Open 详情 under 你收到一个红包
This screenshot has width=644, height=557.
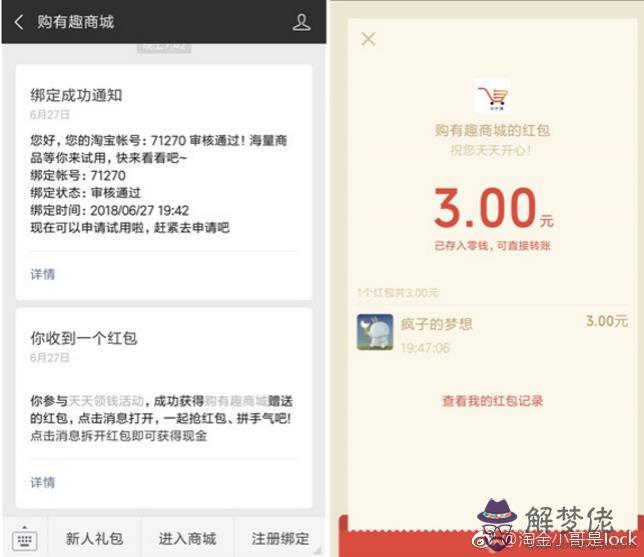point(42,482)
